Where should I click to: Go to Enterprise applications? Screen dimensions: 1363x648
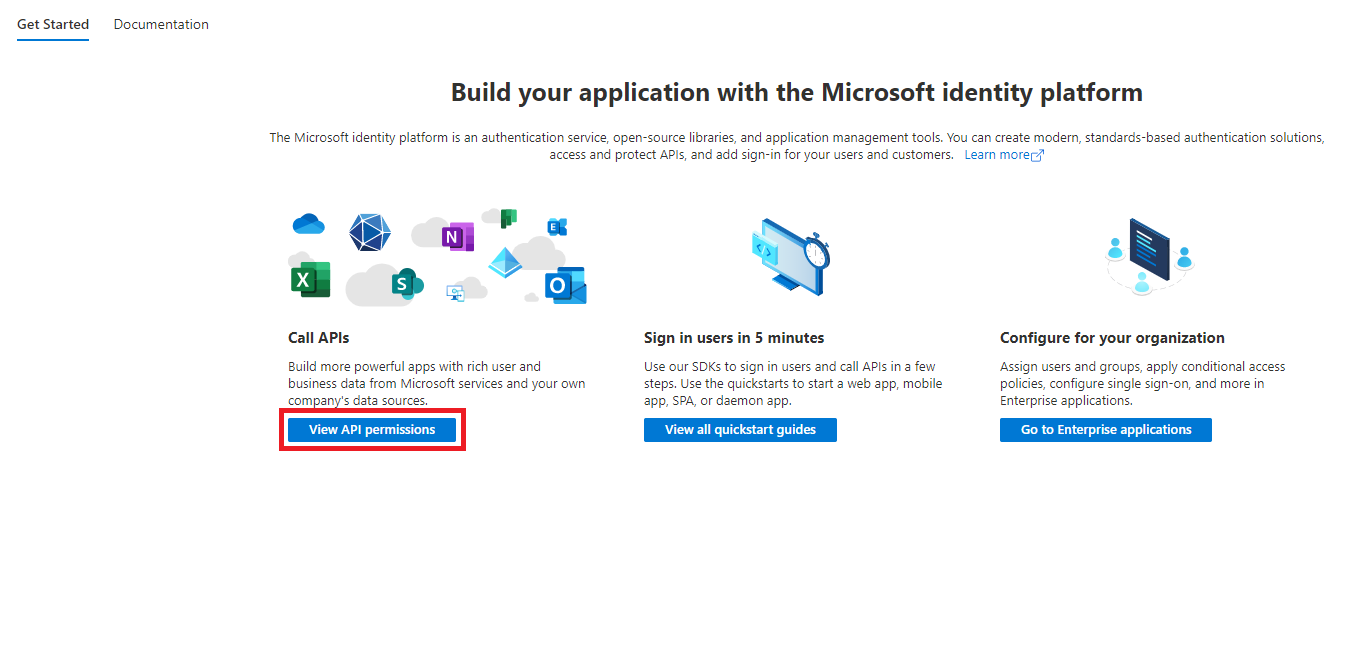(1105, 429)
